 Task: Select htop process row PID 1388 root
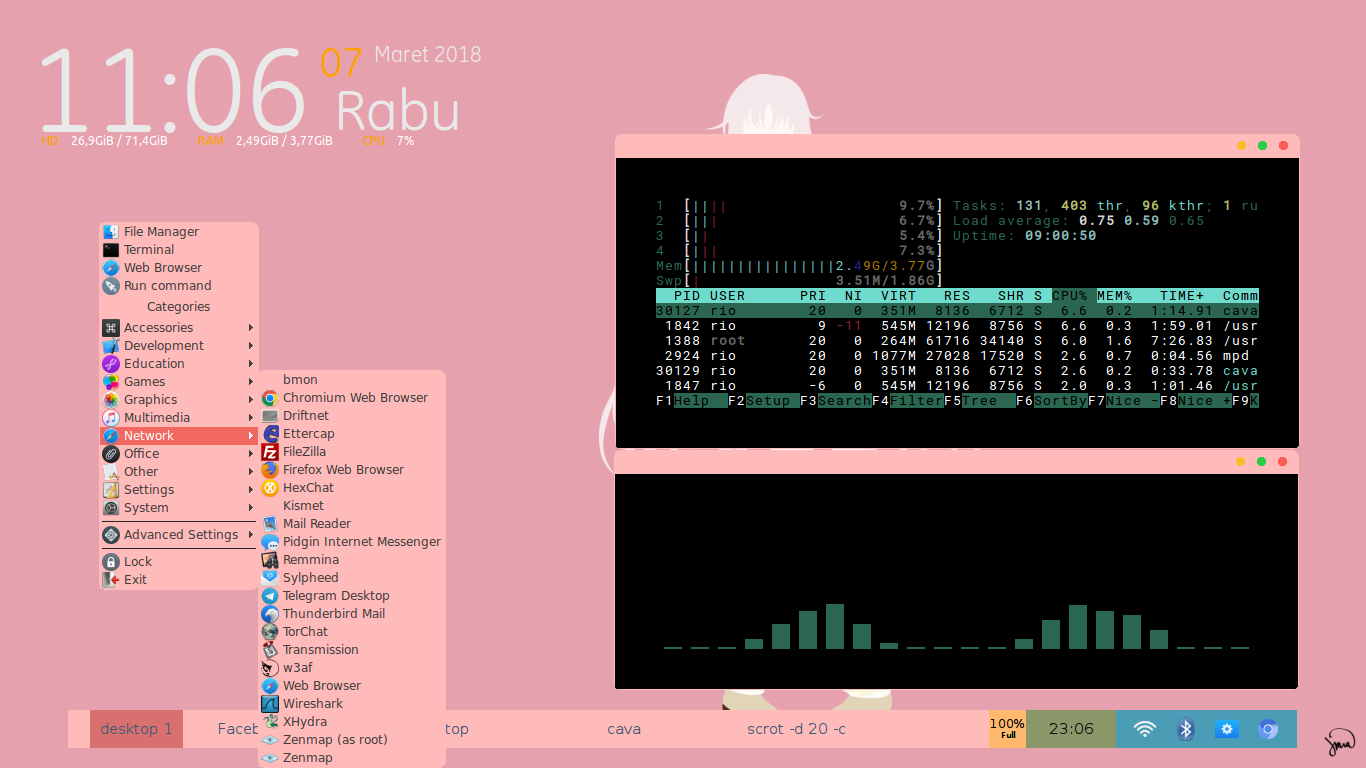[957, 341]
